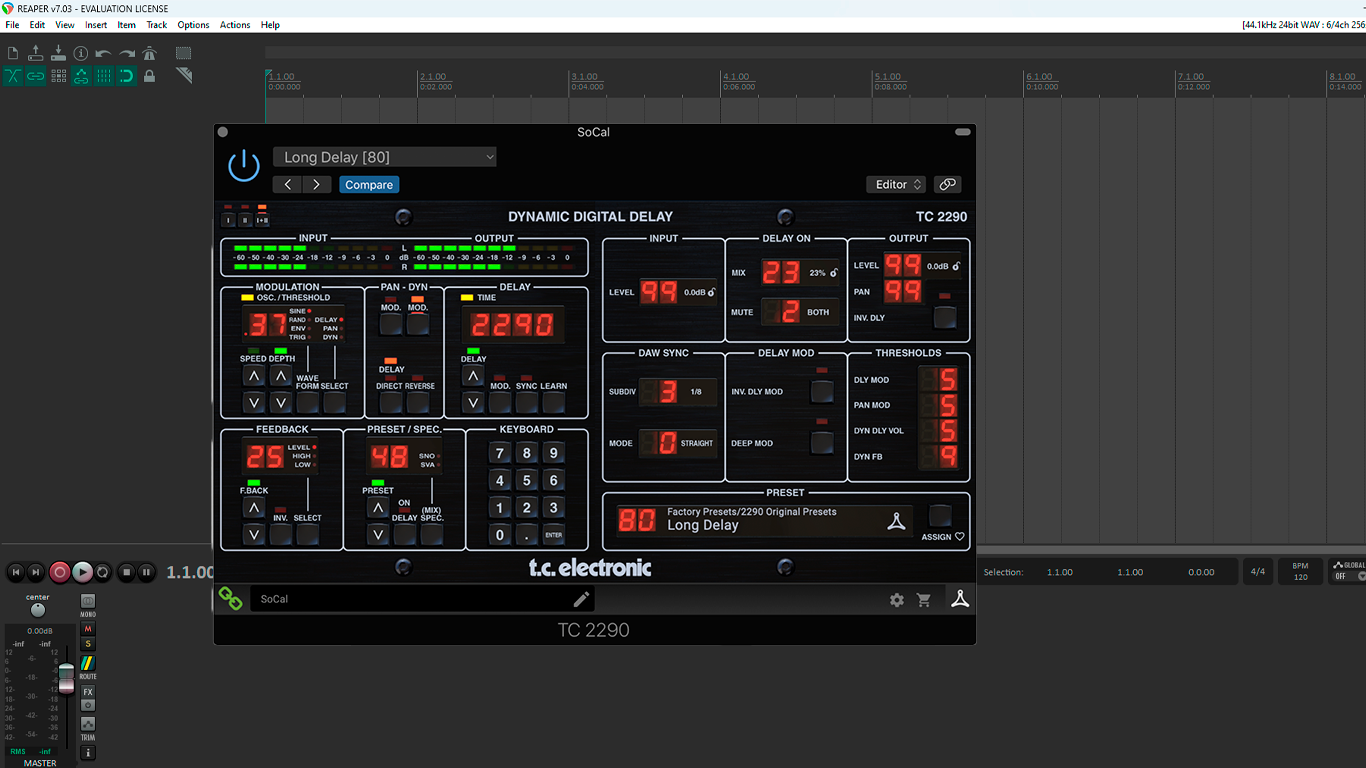Go to next preset arrow
The width and height of the screenshot is (1366, 768).
coord(317,185)
